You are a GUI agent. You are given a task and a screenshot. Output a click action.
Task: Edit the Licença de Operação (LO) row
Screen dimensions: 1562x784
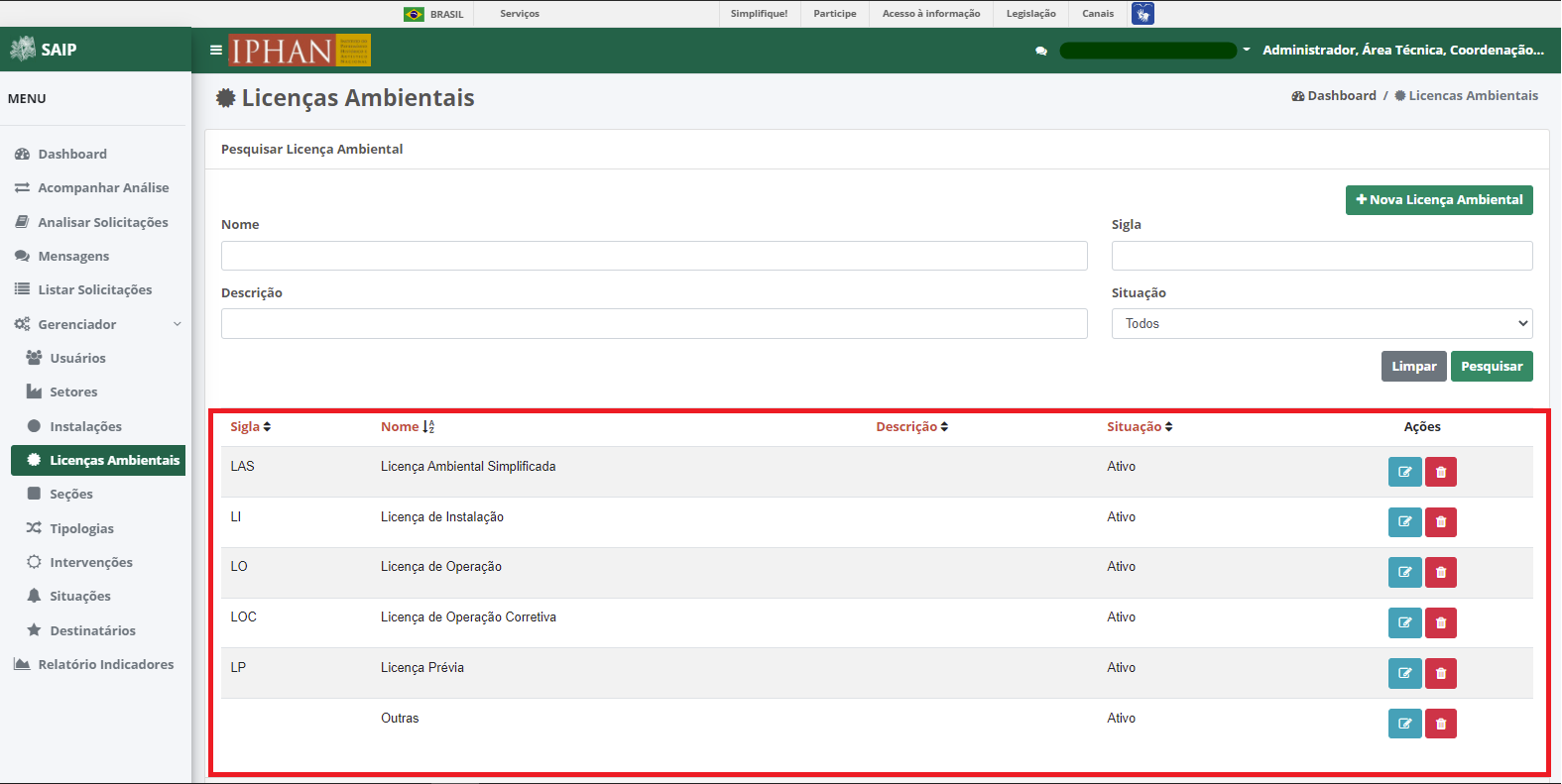tap(1404, 572)
